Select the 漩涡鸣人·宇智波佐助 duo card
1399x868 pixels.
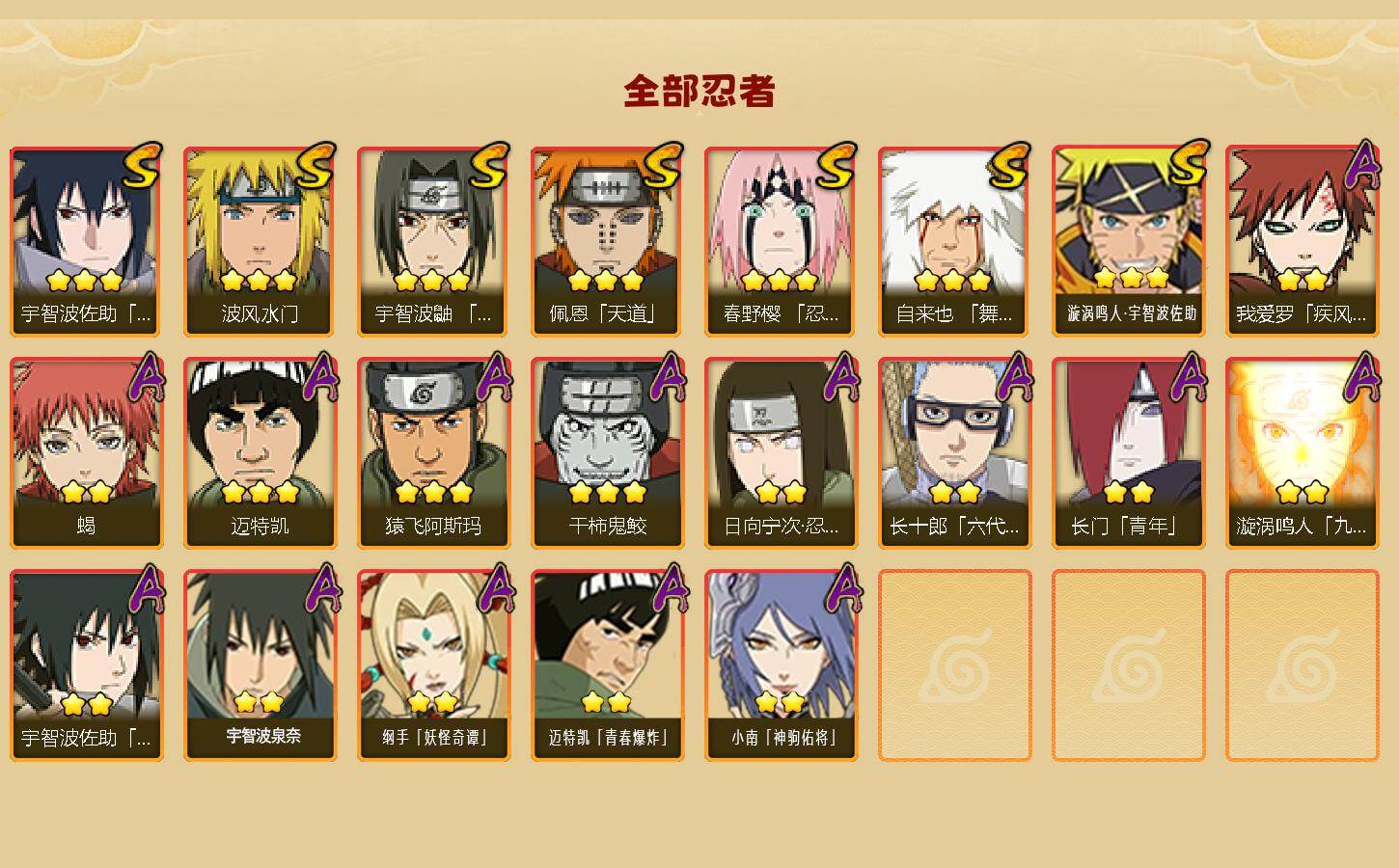[x=1128, y=241]
